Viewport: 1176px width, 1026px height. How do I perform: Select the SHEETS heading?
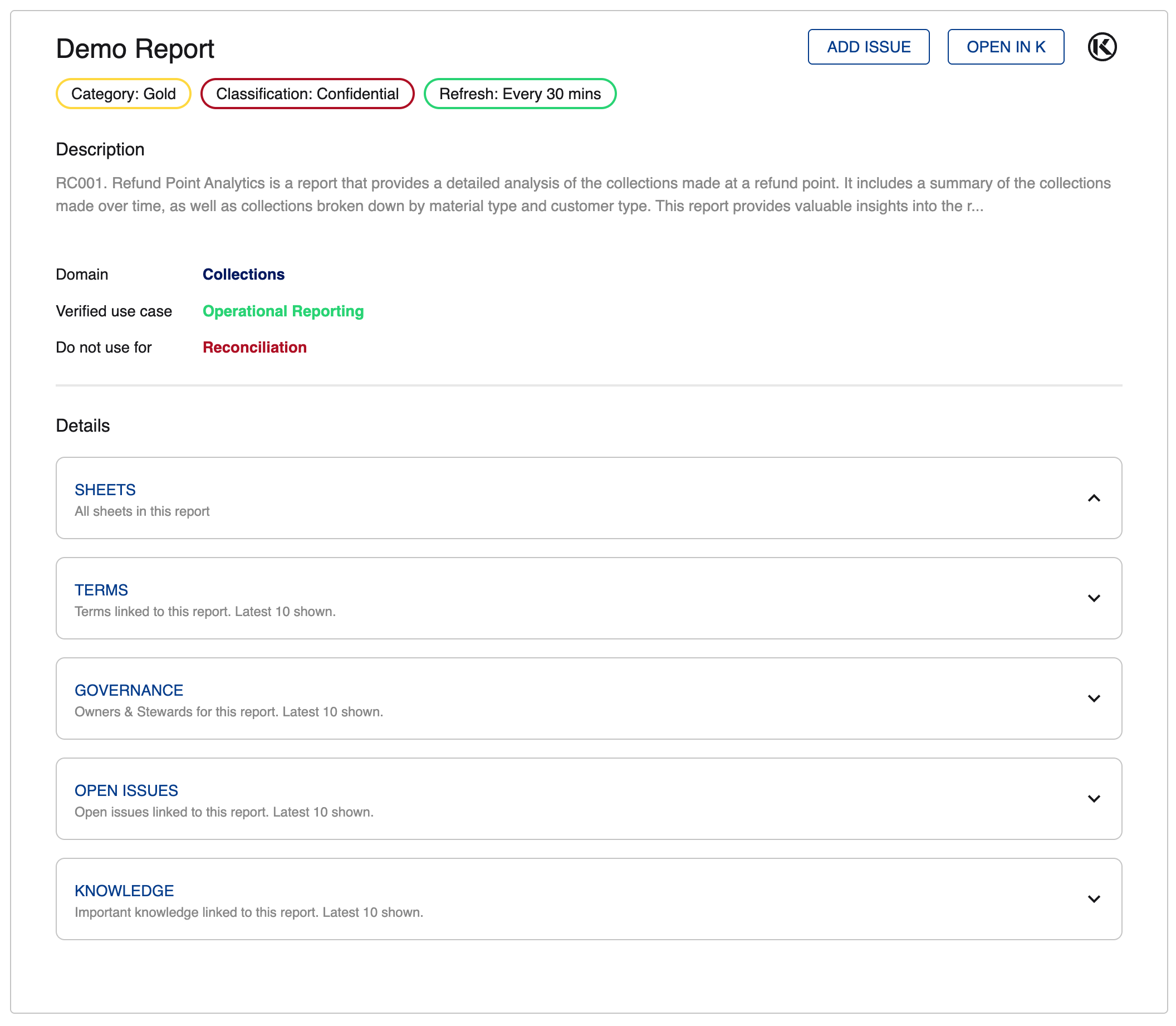105,490
